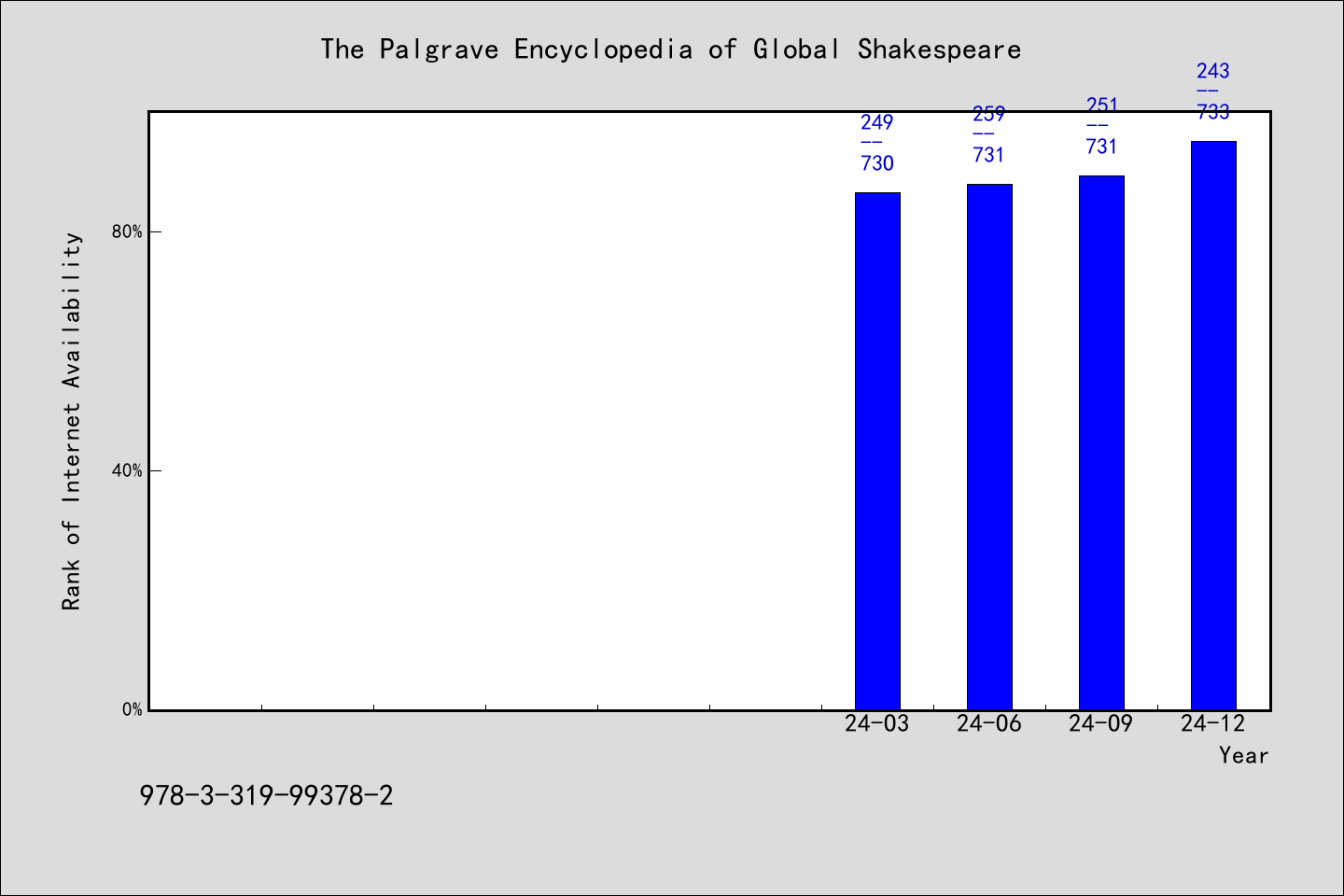This screenshot has height=896, width=1344.
Task: Click the chart title 'The Palgrave Encyclopedia of Global Shakespeare'
Action: pyautogui.click(x=671, y=49)
